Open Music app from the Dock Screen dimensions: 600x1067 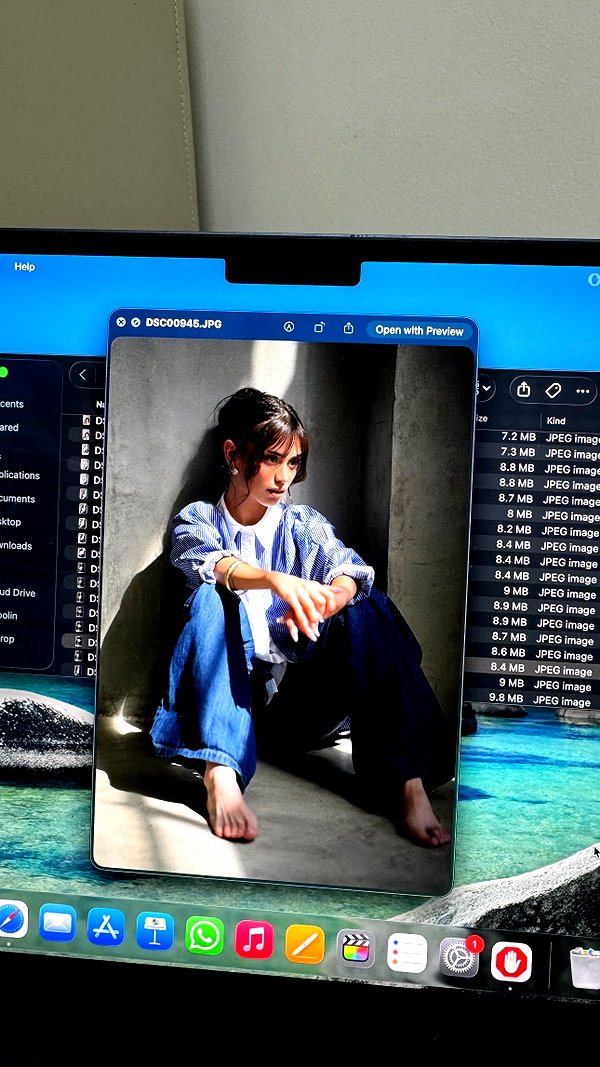254,940
